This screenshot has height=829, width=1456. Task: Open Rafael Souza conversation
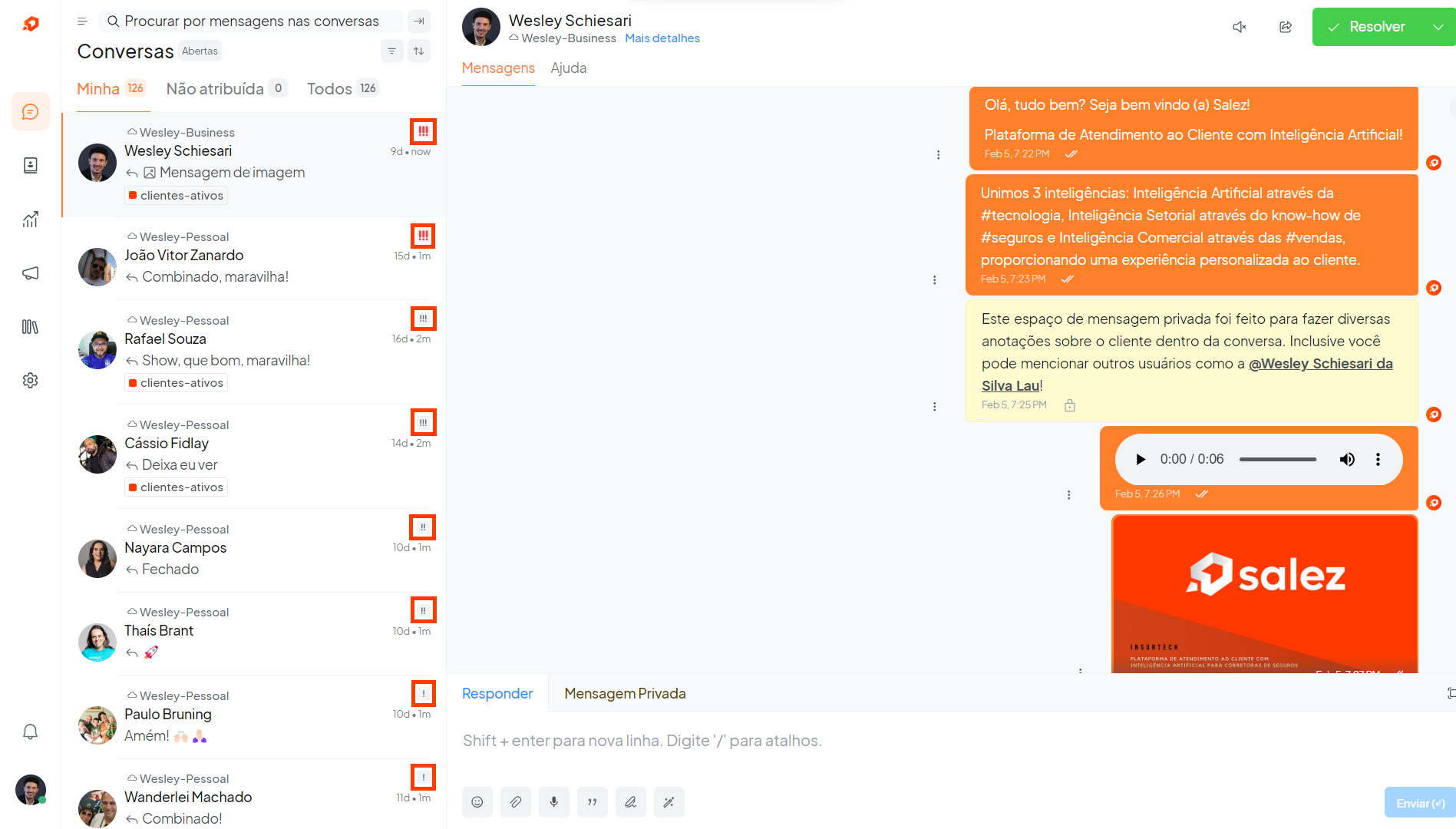coord(254,352)
